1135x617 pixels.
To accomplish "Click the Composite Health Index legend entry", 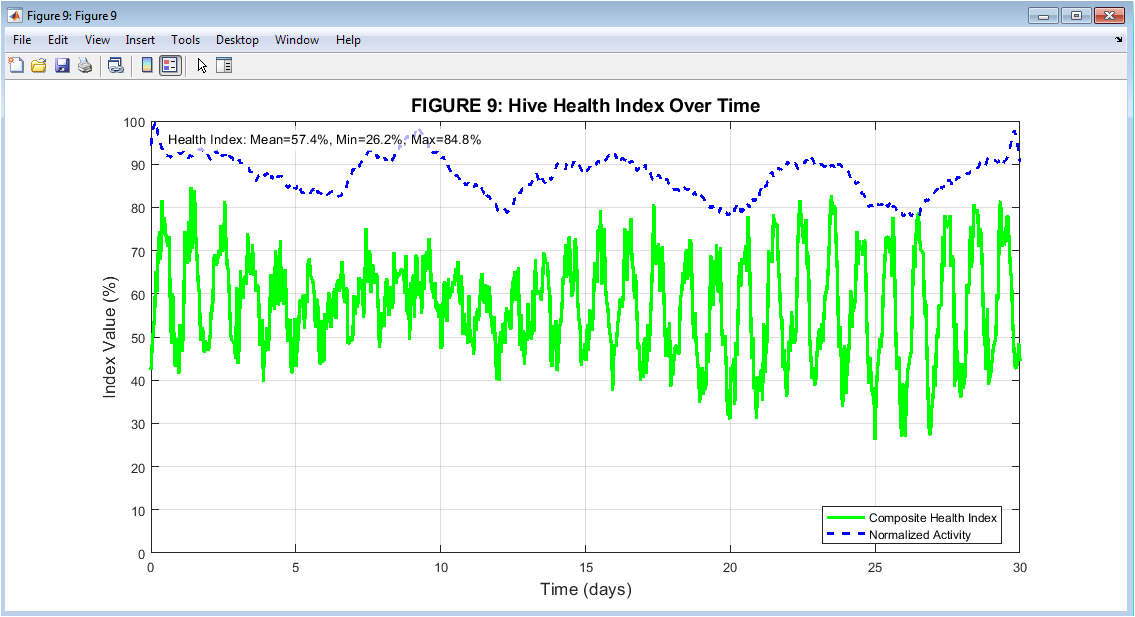I will click(x=932, y=518).
